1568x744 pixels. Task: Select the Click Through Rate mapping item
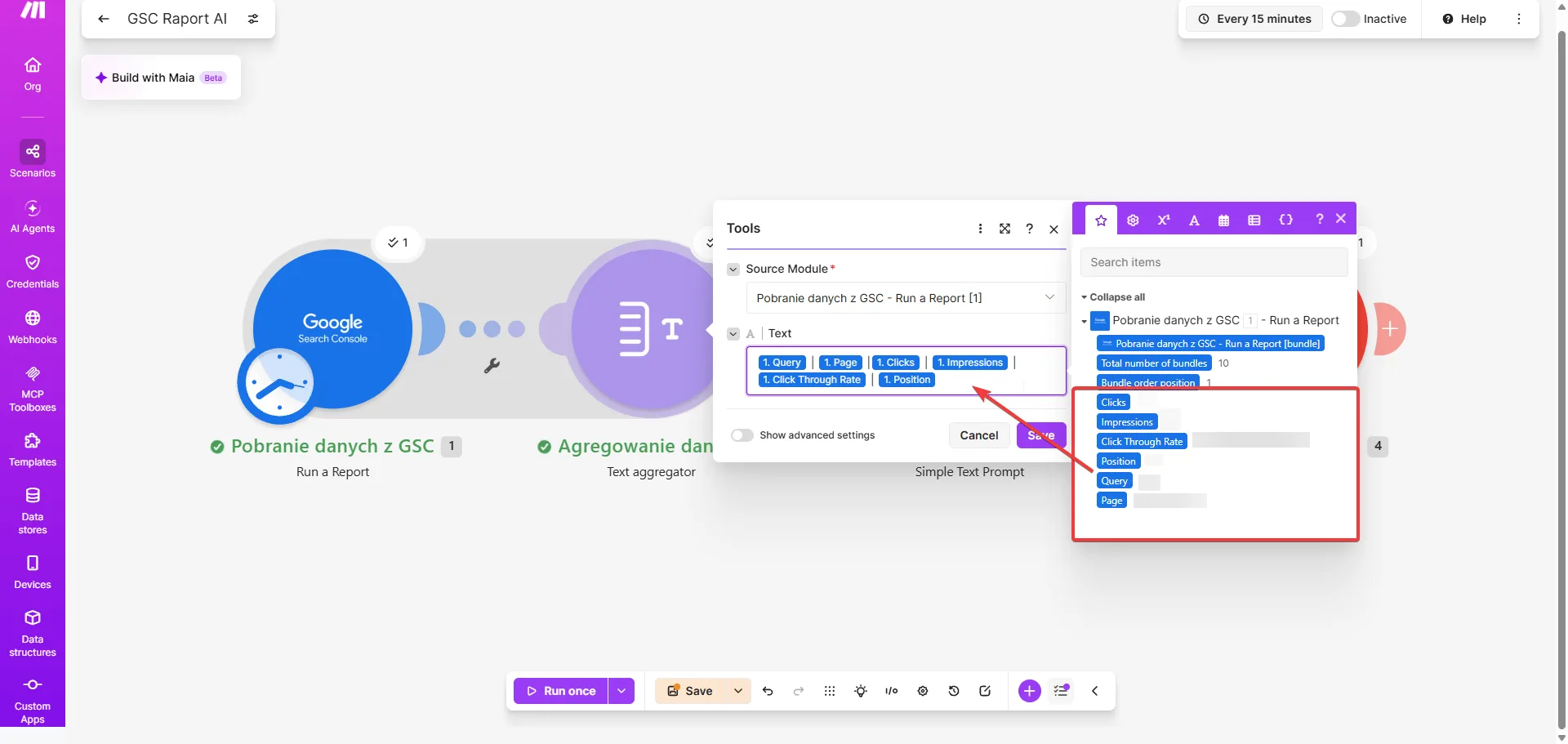[x=1142, y=442]
